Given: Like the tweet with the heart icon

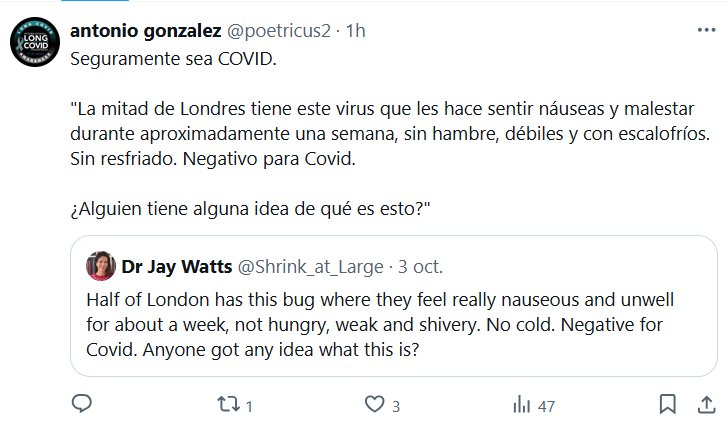Looking at the screenshot, I should (374, 405).
